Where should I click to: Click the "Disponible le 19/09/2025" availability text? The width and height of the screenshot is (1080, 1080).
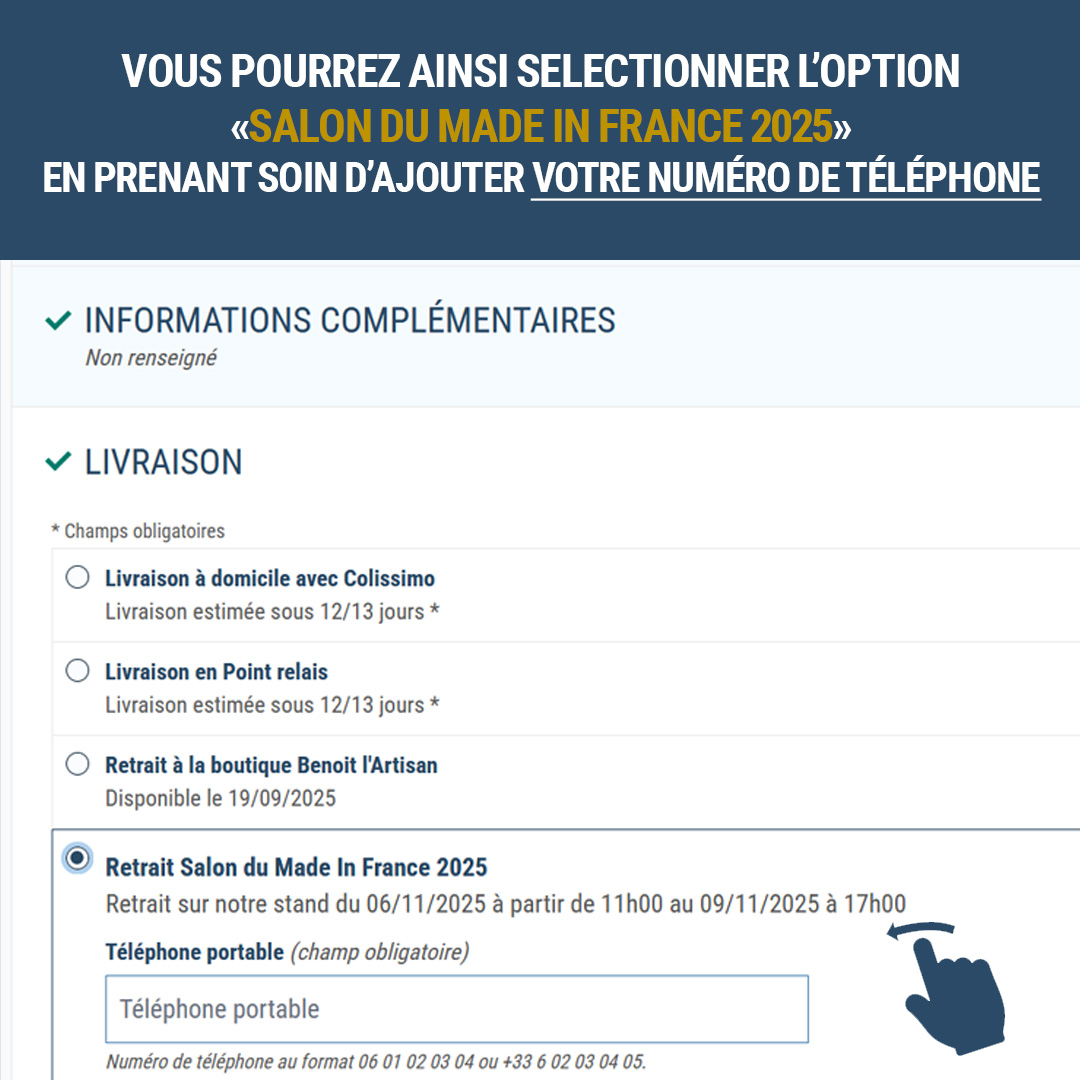coord(220,798)
